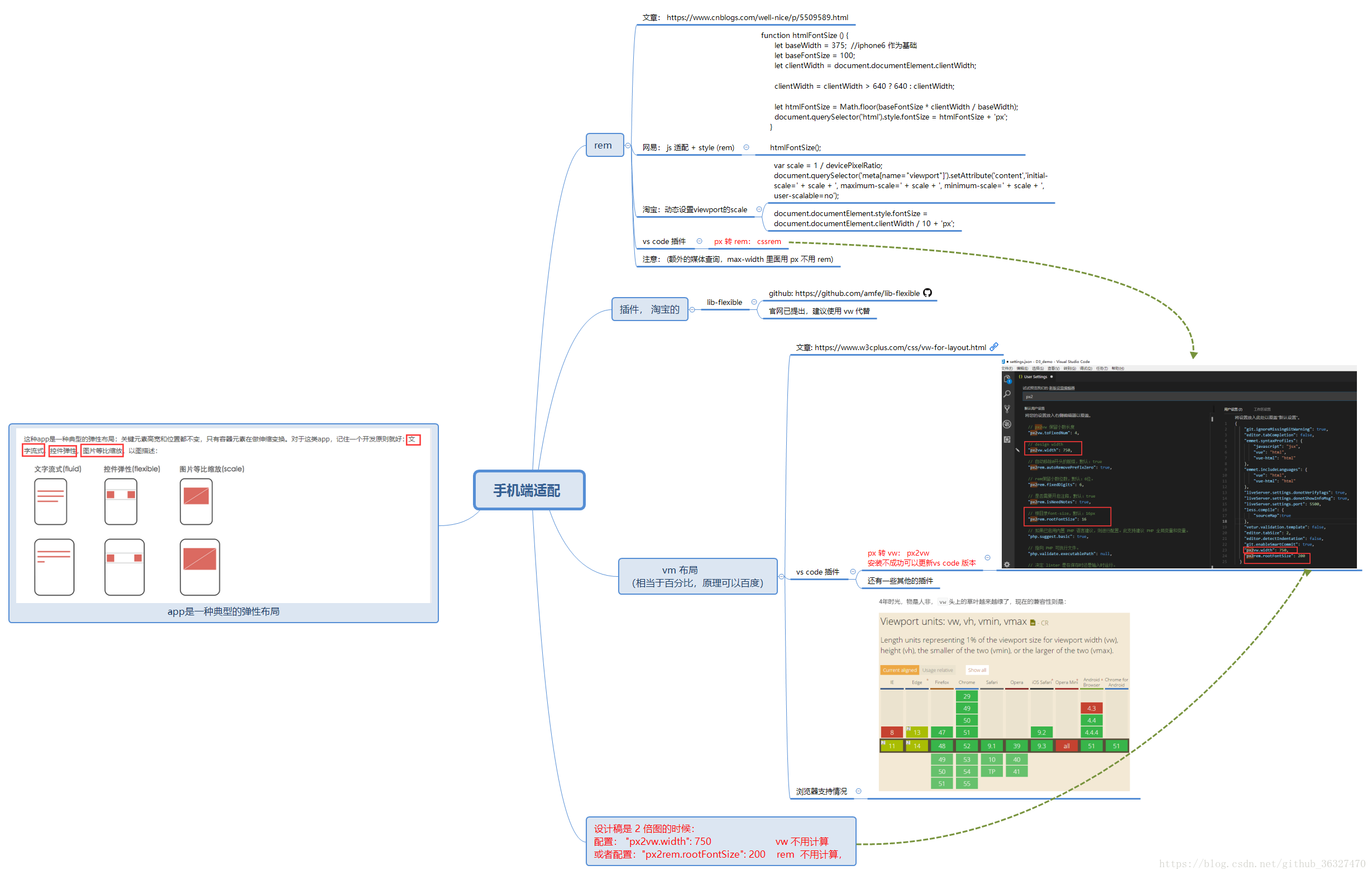The height and width of the screenshot is (875, 1372).
Task: Select the 设计稿是 2 倍图的时候 note box
Action: pyautogui.click(x=721, y=841)
